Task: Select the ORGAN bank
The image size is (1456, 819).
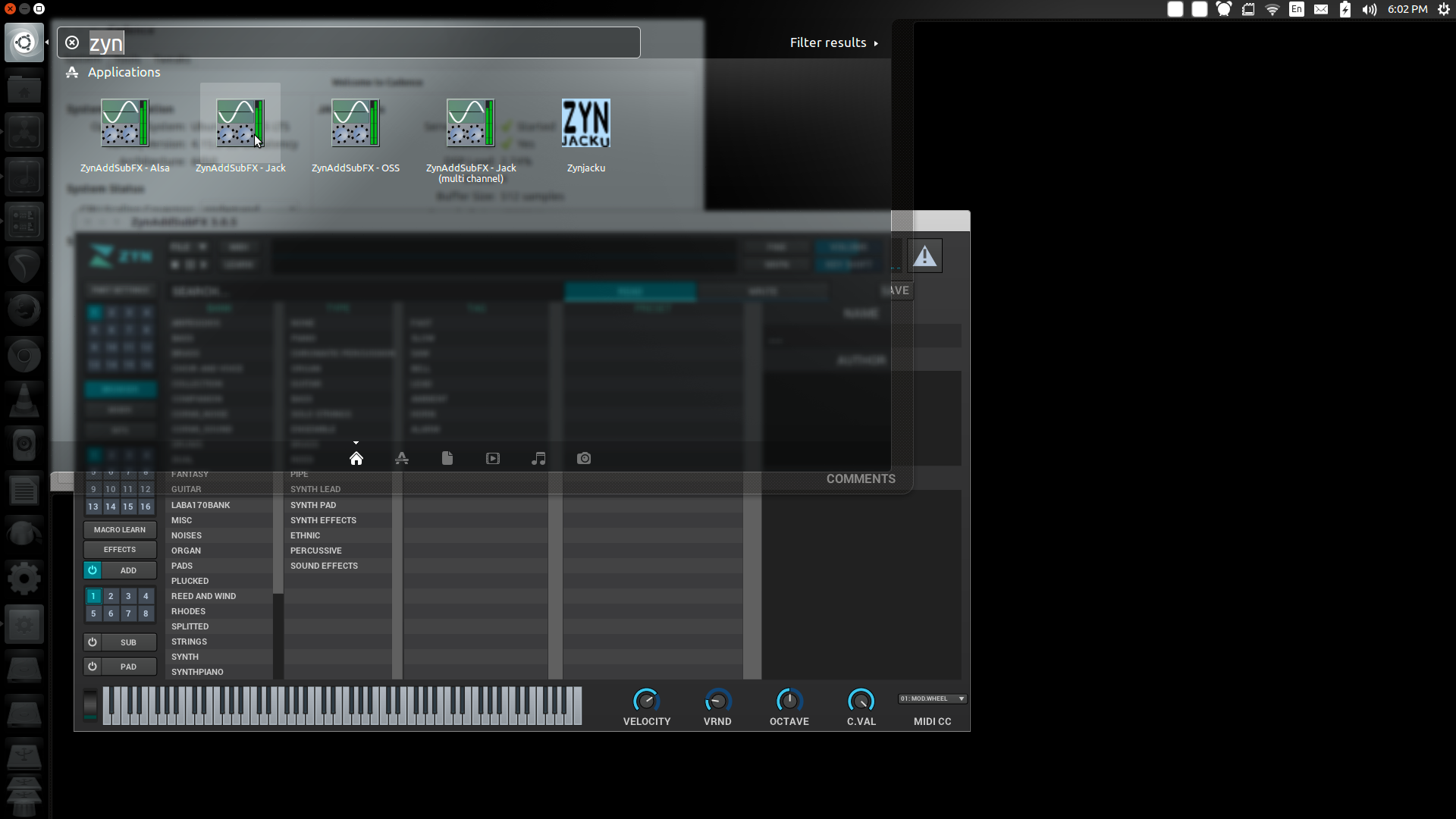Action: [x=219, y=551]
